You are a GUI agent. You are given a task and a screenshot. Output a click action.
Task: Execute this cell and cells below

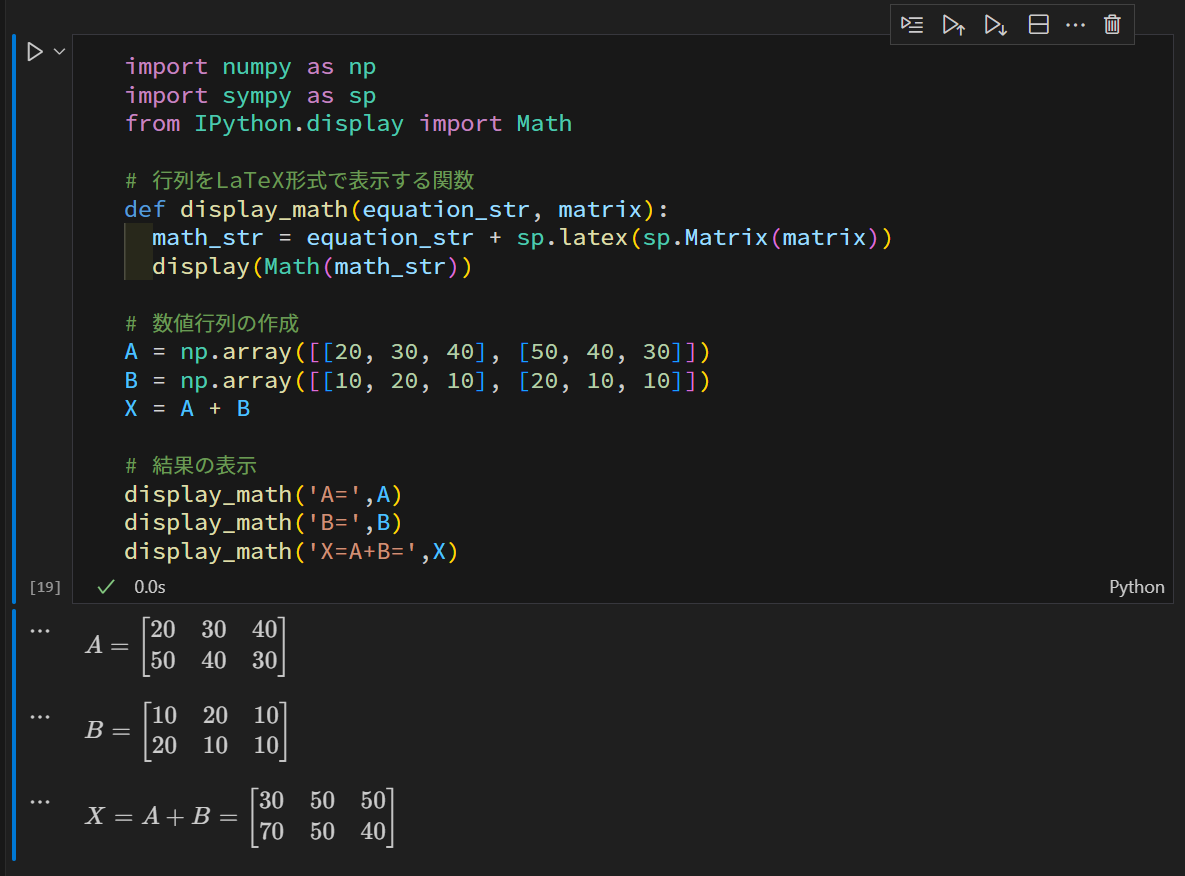[x=995, y=25]
